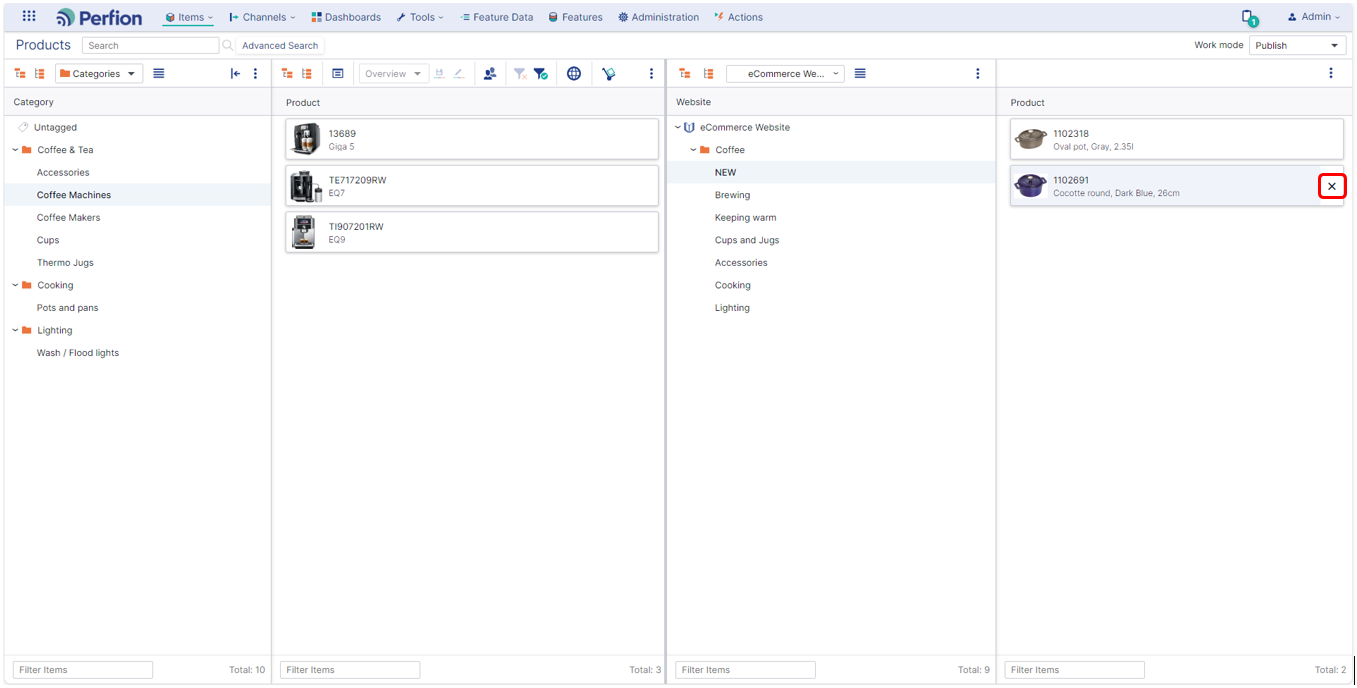Screen dimensions: 1357x688
Task: Open the Overview dropdown
Action: (393, 73)
